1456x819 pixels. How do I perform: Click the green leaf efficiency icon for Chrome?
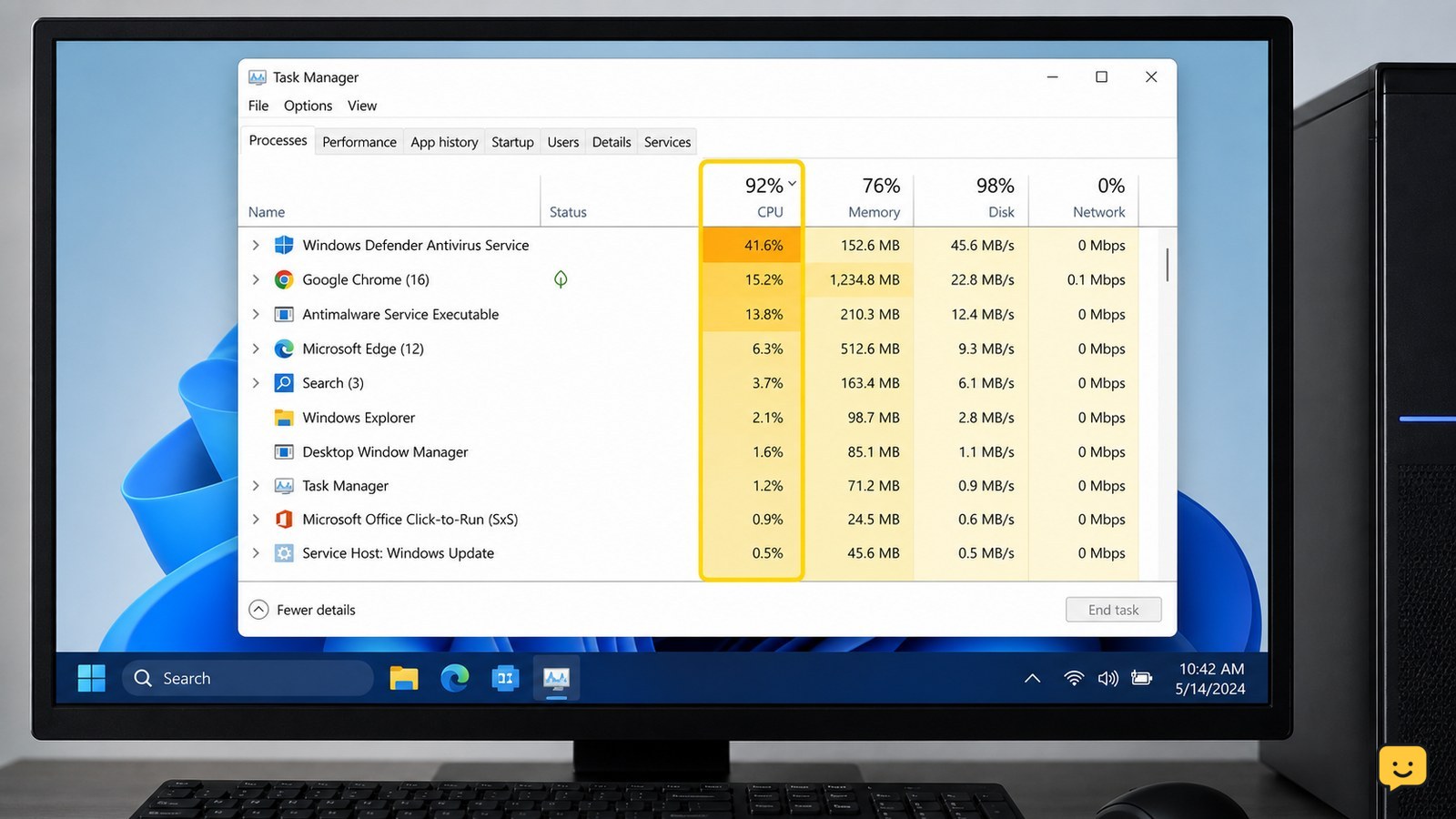pyautogui.click(x=561, y=279)
